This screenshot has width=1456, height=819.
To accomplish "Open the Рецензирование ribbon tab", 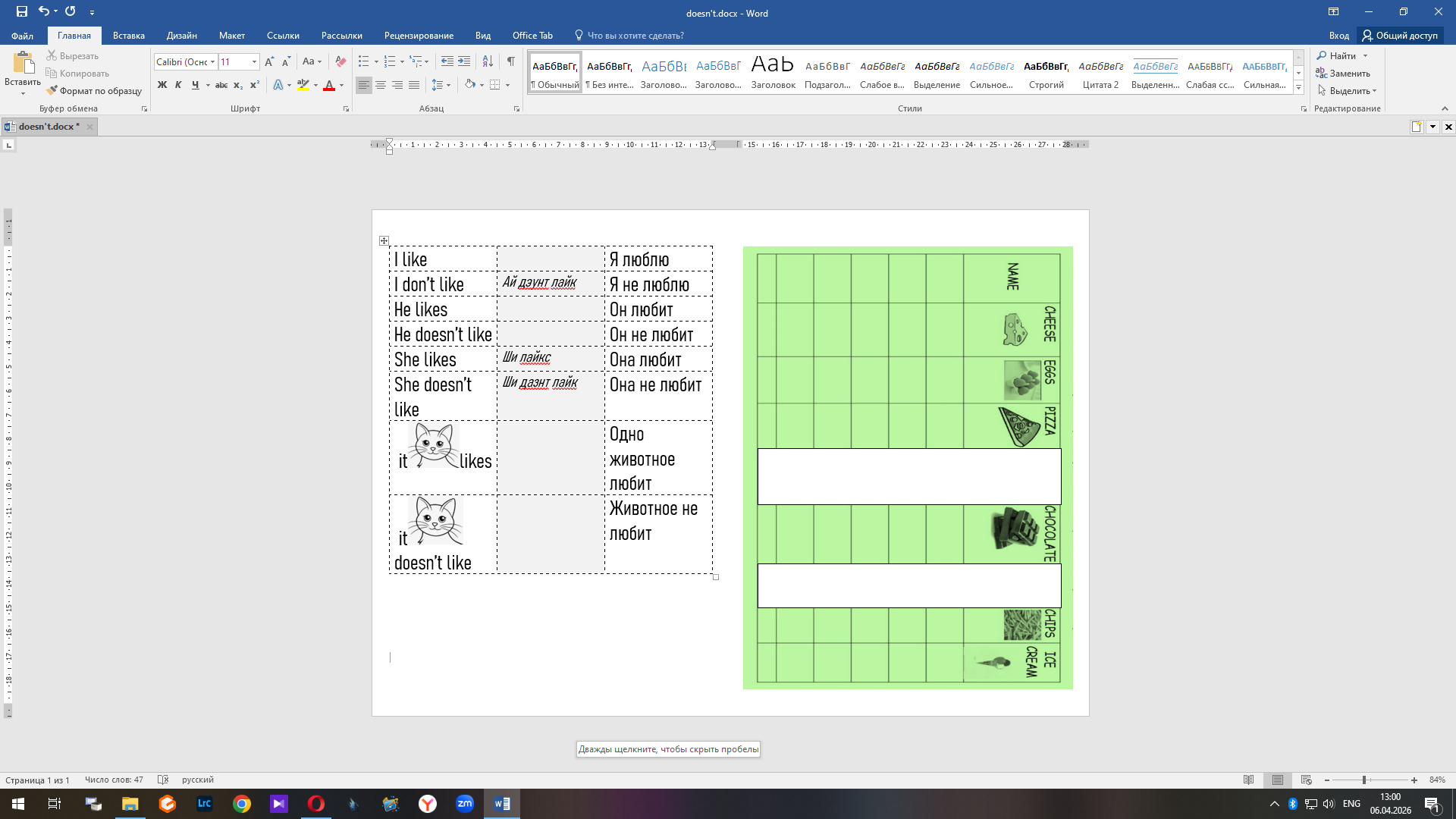I will click(419, 36).
